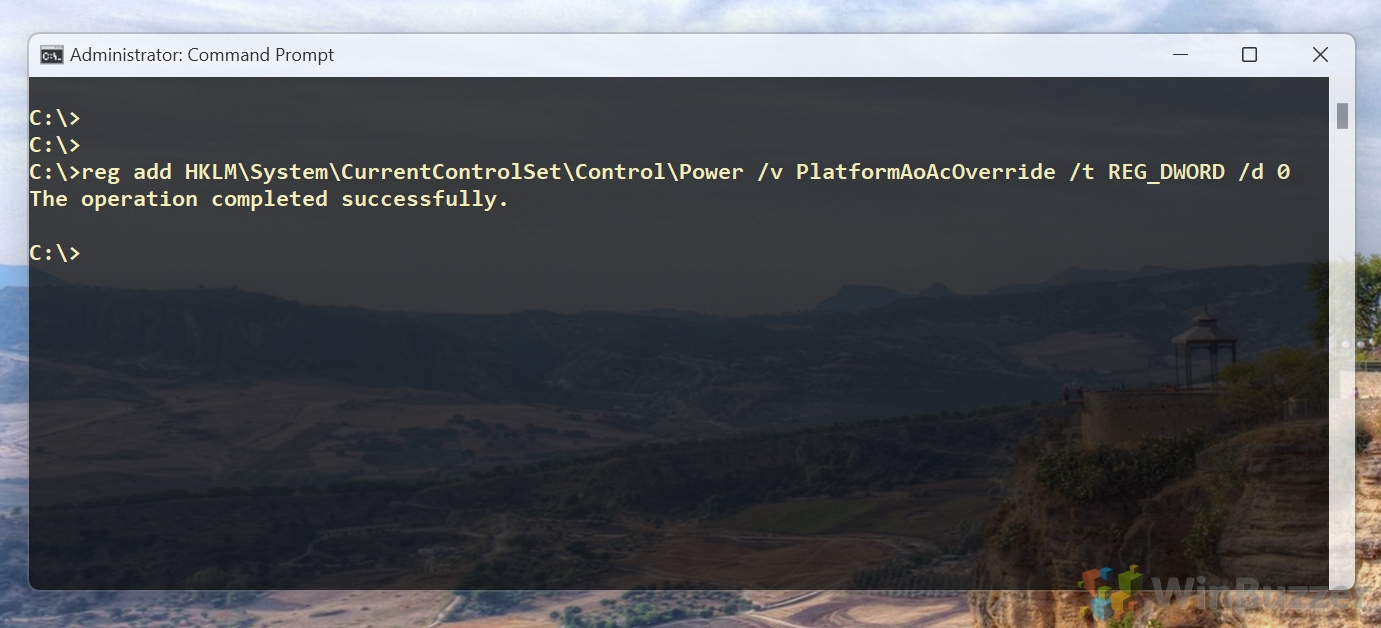This screenshot has width=1381, height=628.
Task: Grab the vertical scrollbar thumb
Action: 1342,116
